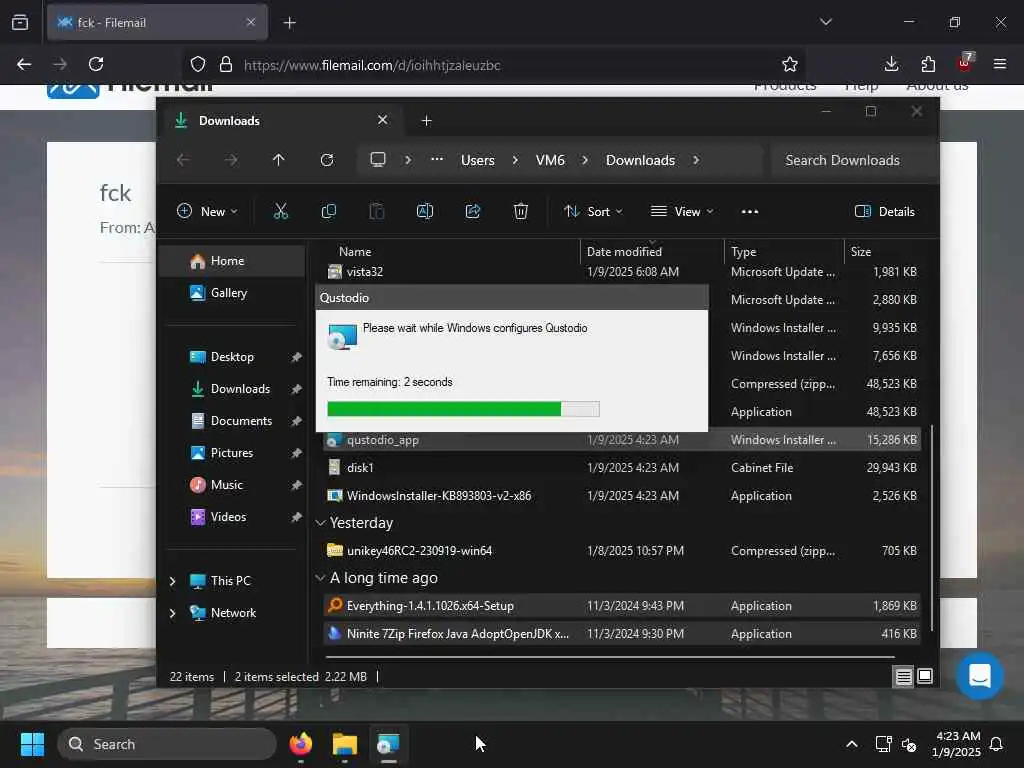Click Firefox icon on the taskbar
The width and height of the screenshot is (1024, 768).
[301, 744]
